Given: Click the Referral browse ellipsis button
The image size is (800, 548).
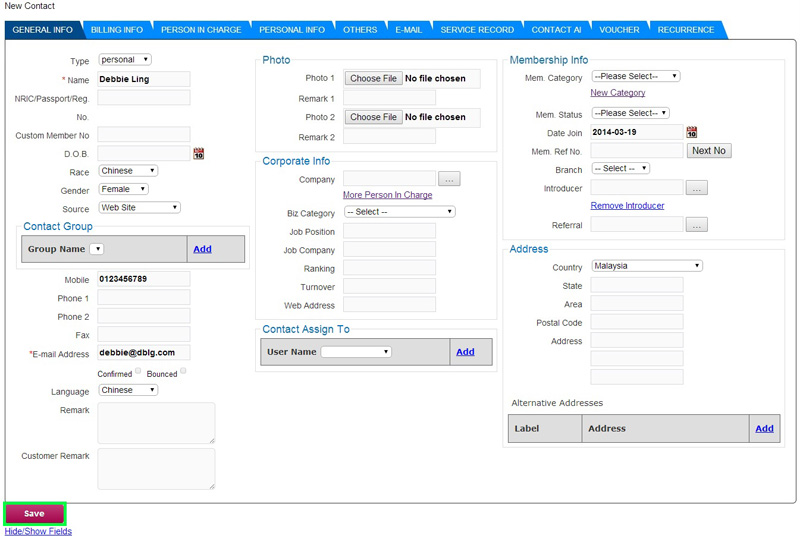Looking at the screenshot, I should 696,225.
